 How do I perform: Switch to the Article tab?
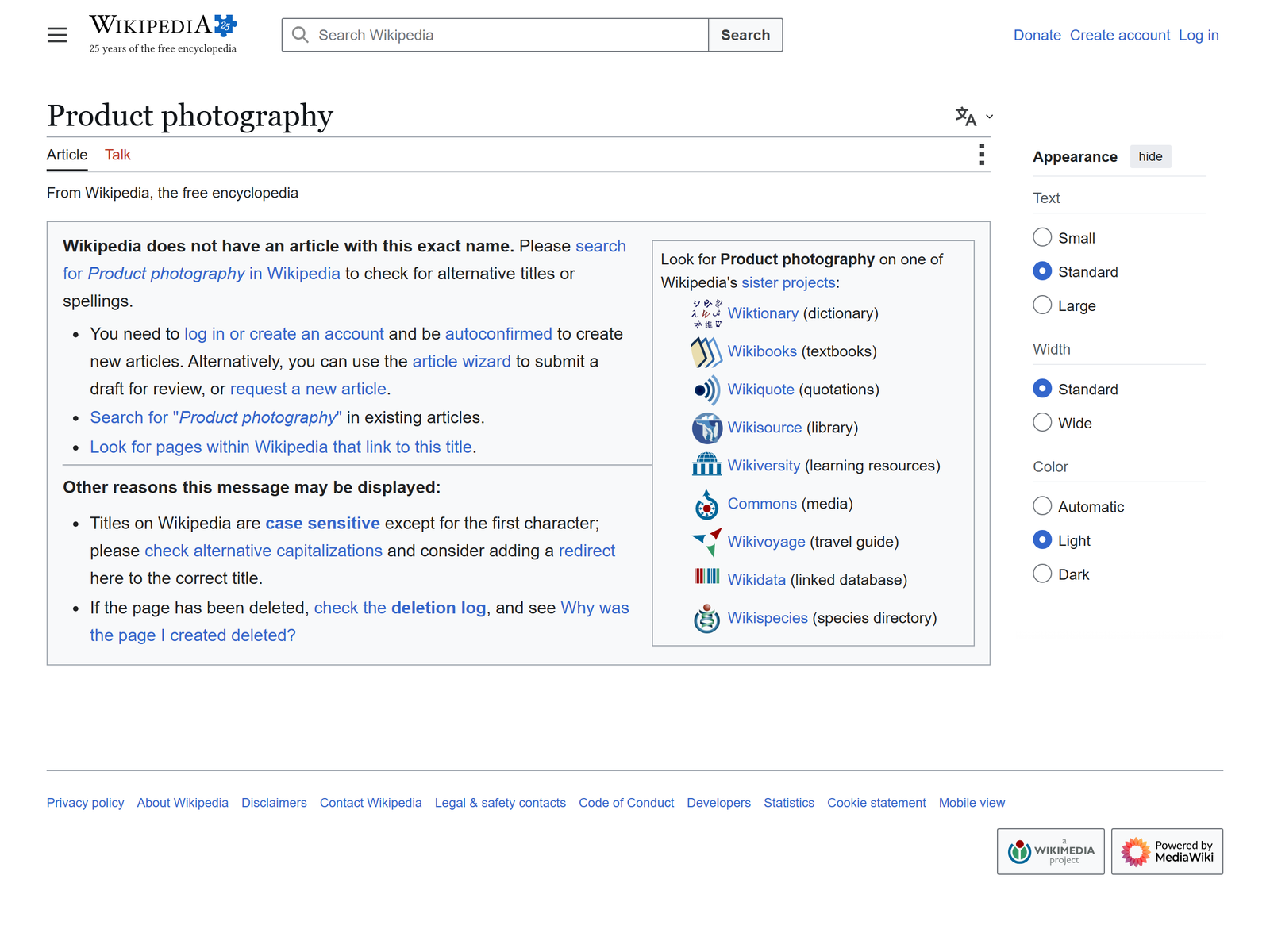67,155
